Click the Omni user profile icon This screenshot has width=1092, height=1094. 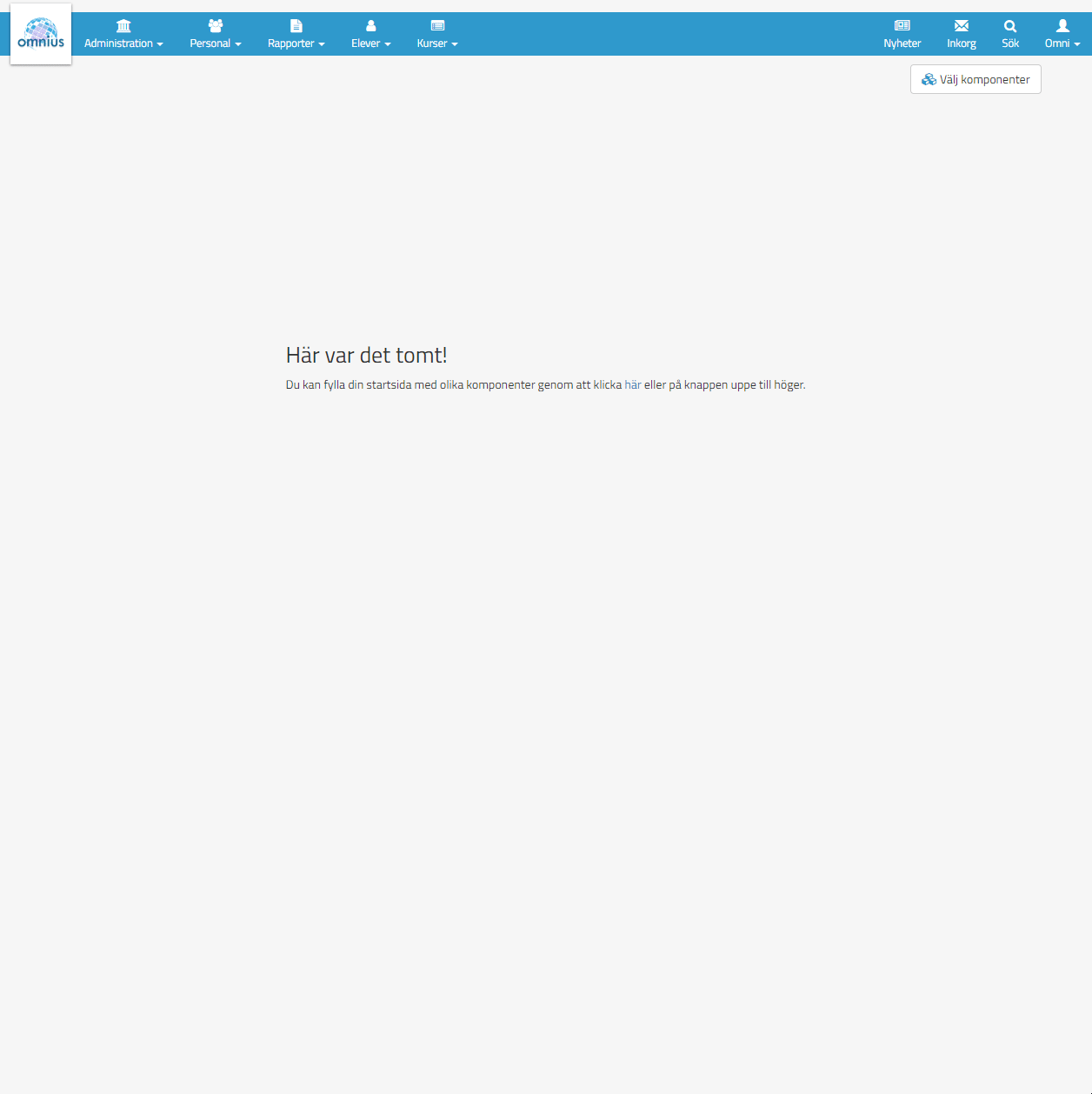(x=1062, y=26)
